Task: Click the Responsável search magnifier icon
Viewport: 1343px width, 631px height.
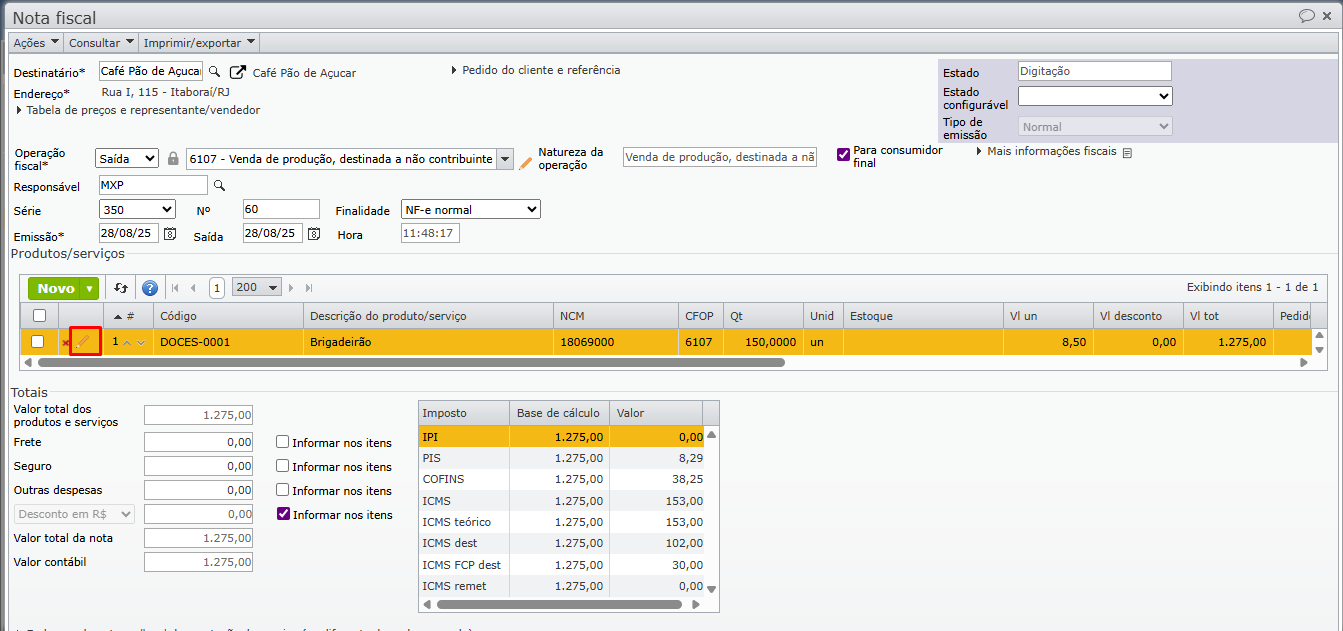Action: click(x=220, y=186)
